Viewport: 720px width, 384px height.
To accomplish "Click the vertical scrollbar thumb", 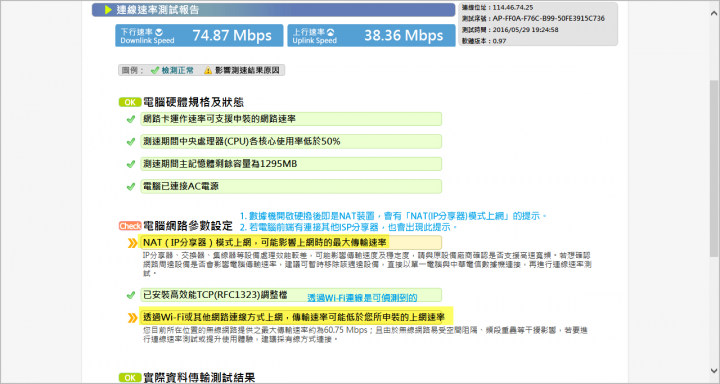I will tap(714, 168).
